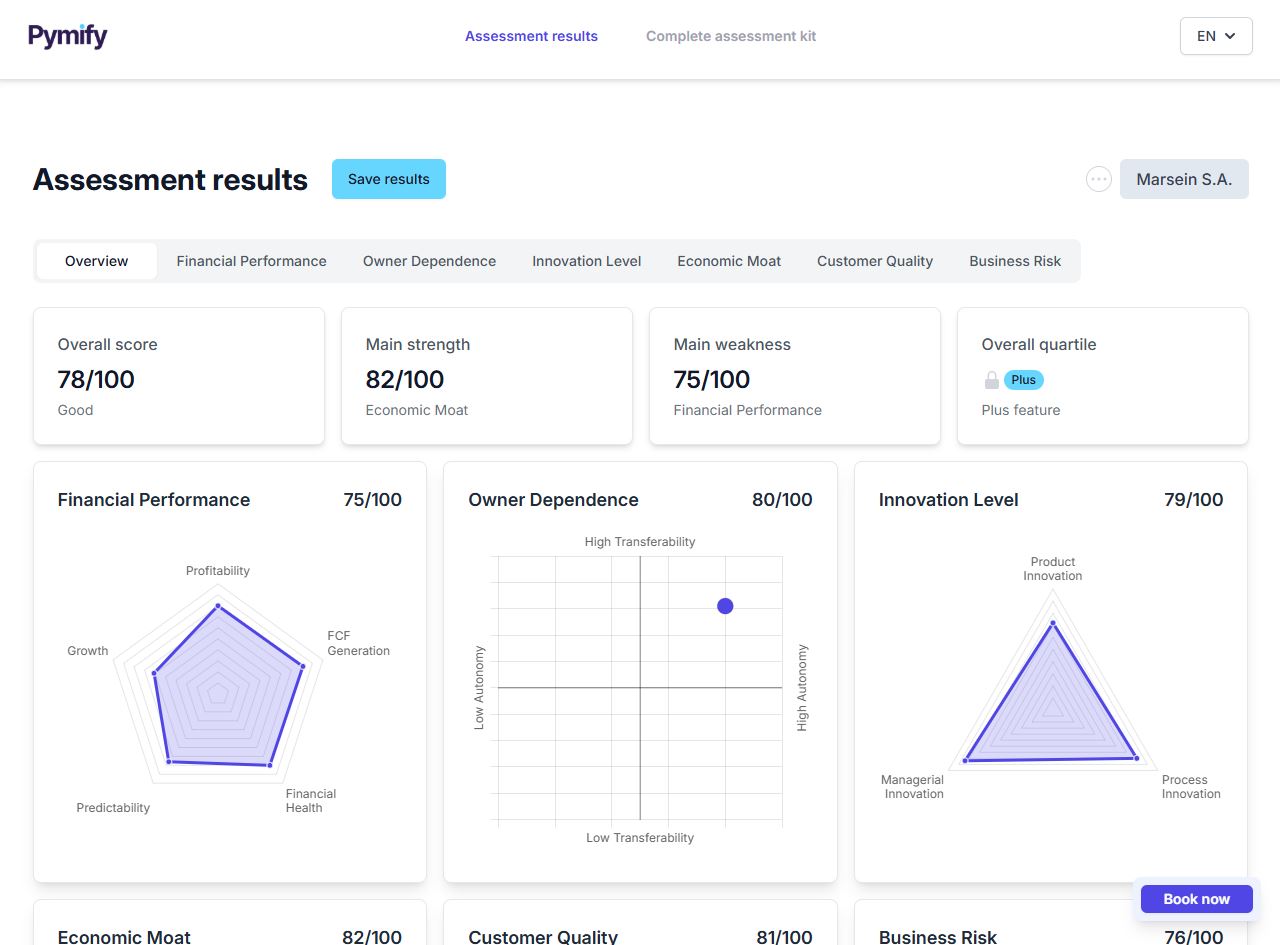Switch to Customer Quality tab

click(875, 261)
